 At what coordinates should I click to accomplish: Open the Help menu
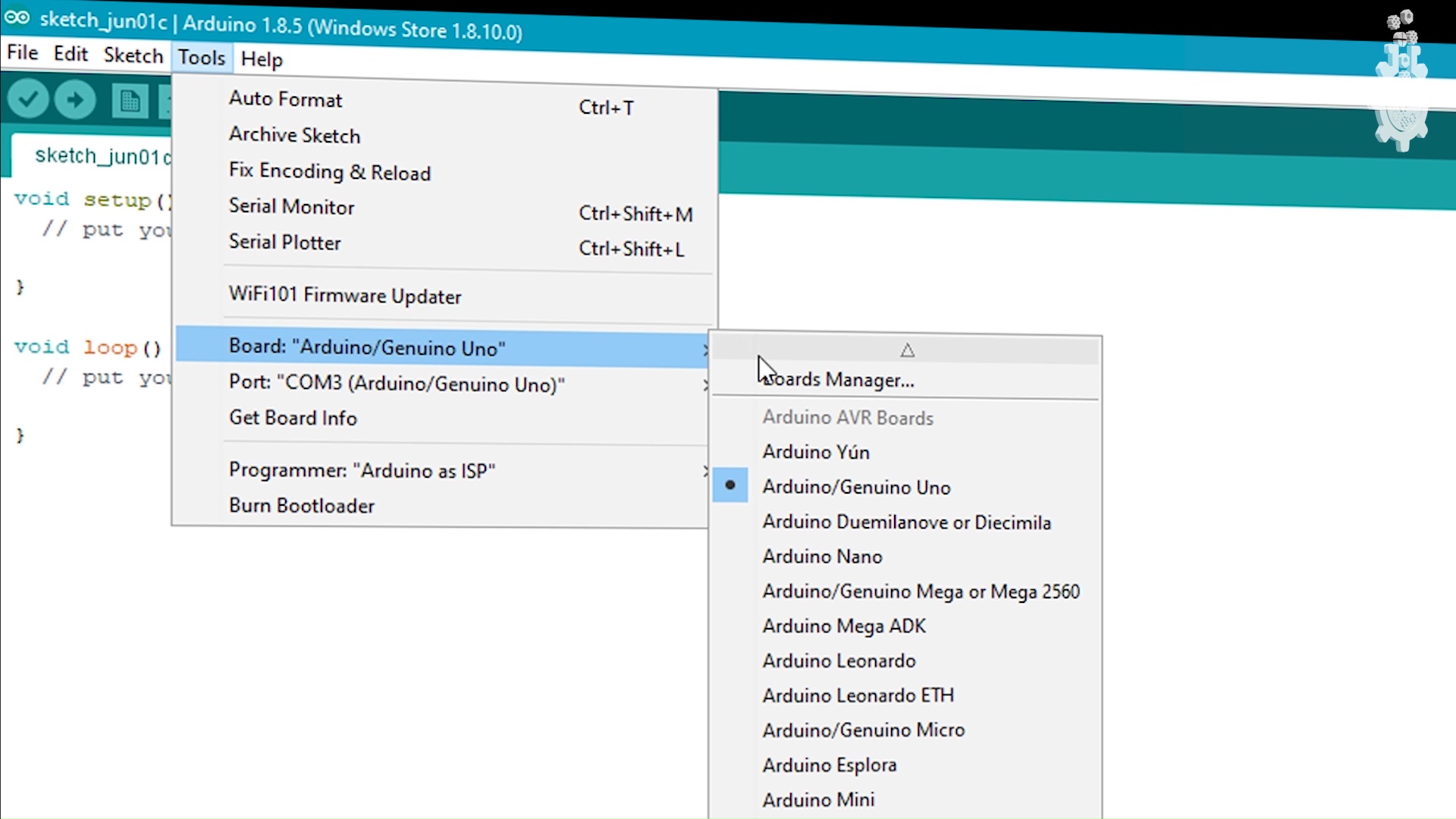[x=262, y=59]
